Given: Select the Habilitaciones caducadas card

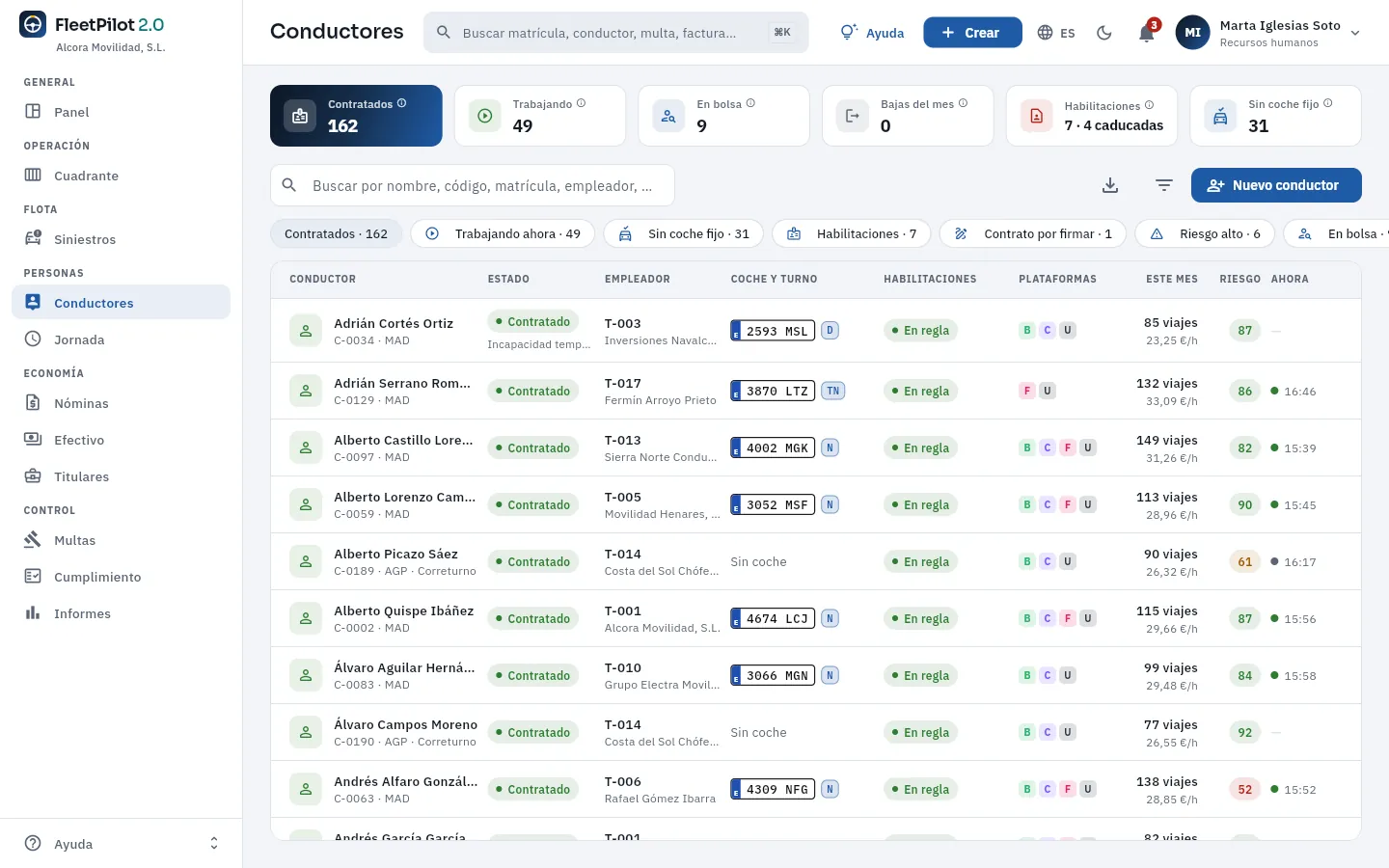Looking at the screenshot, I should click(x=1092, y=116).
